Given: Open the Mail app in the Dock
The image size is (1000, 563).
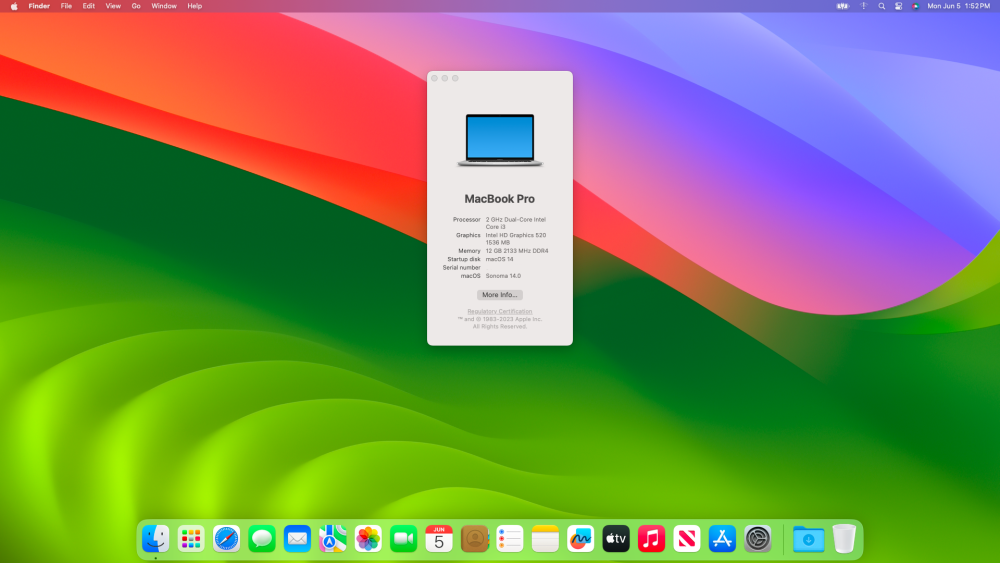Looking at the screenshot, I should click(297, 539).
